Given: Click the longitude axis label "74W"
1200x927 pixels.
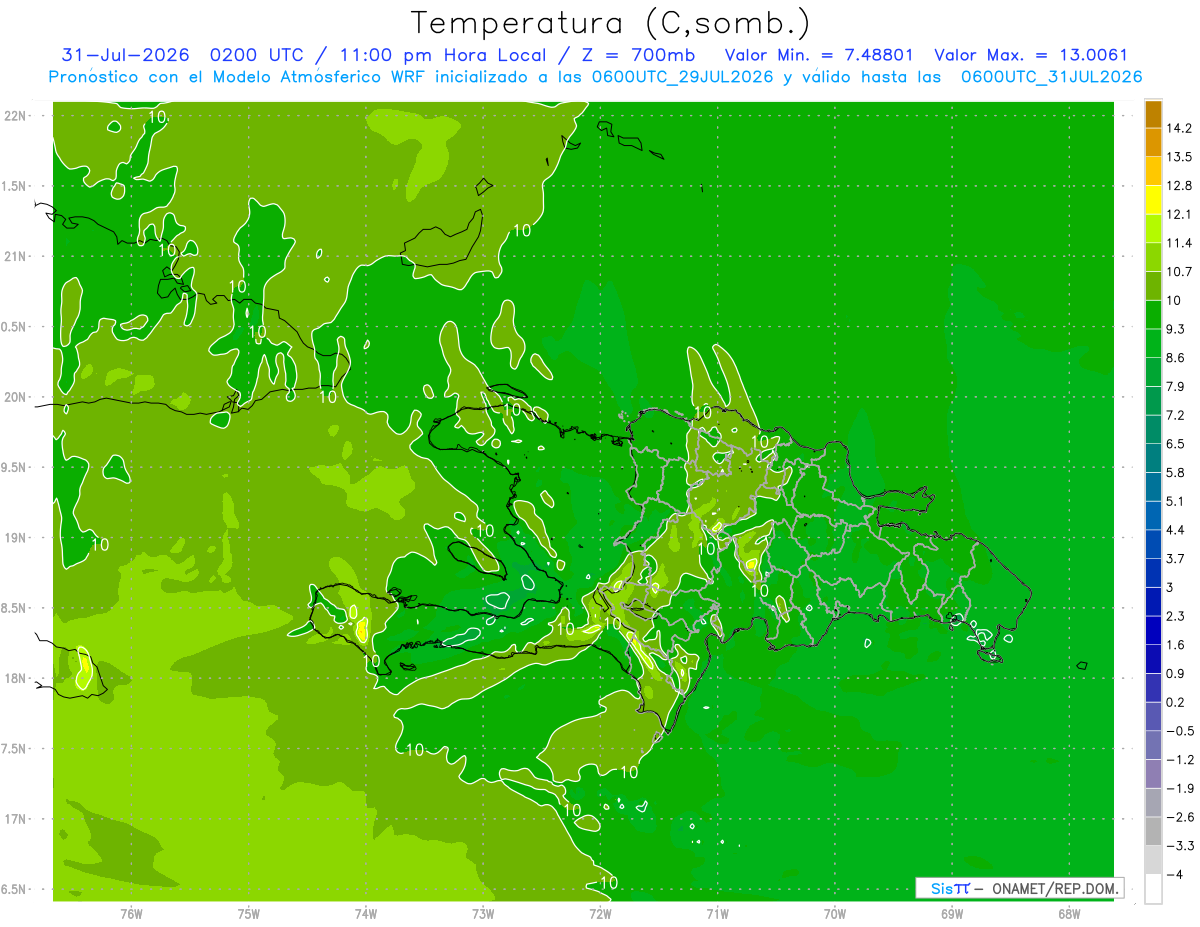Looking at the screenshot, I should click(x=366, y=913).
